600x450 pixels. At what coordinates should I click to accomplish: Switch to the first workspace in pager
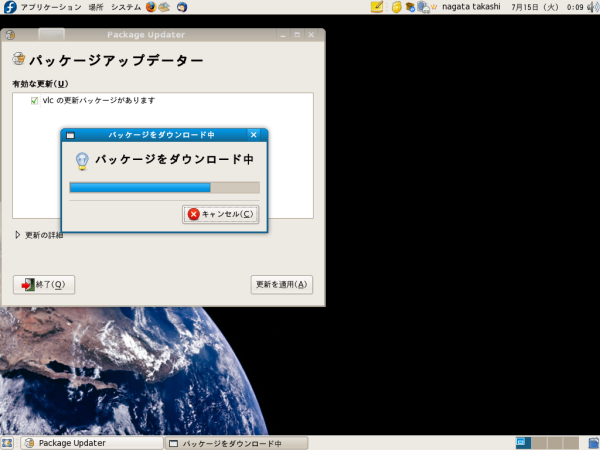[x=523, y=443]
